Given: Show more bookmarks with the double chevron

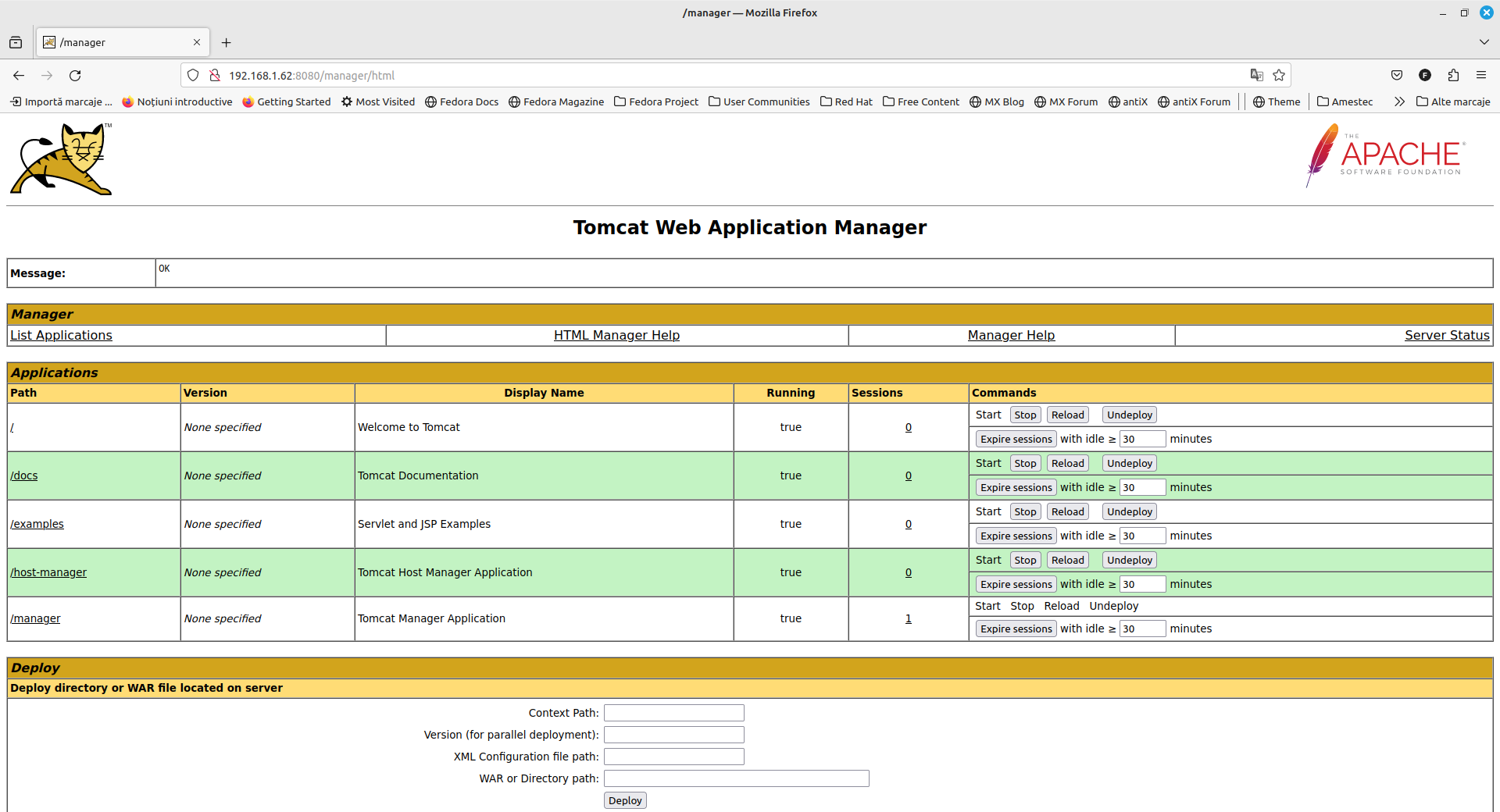Looking at the screenshot, I should point(1399,101).
